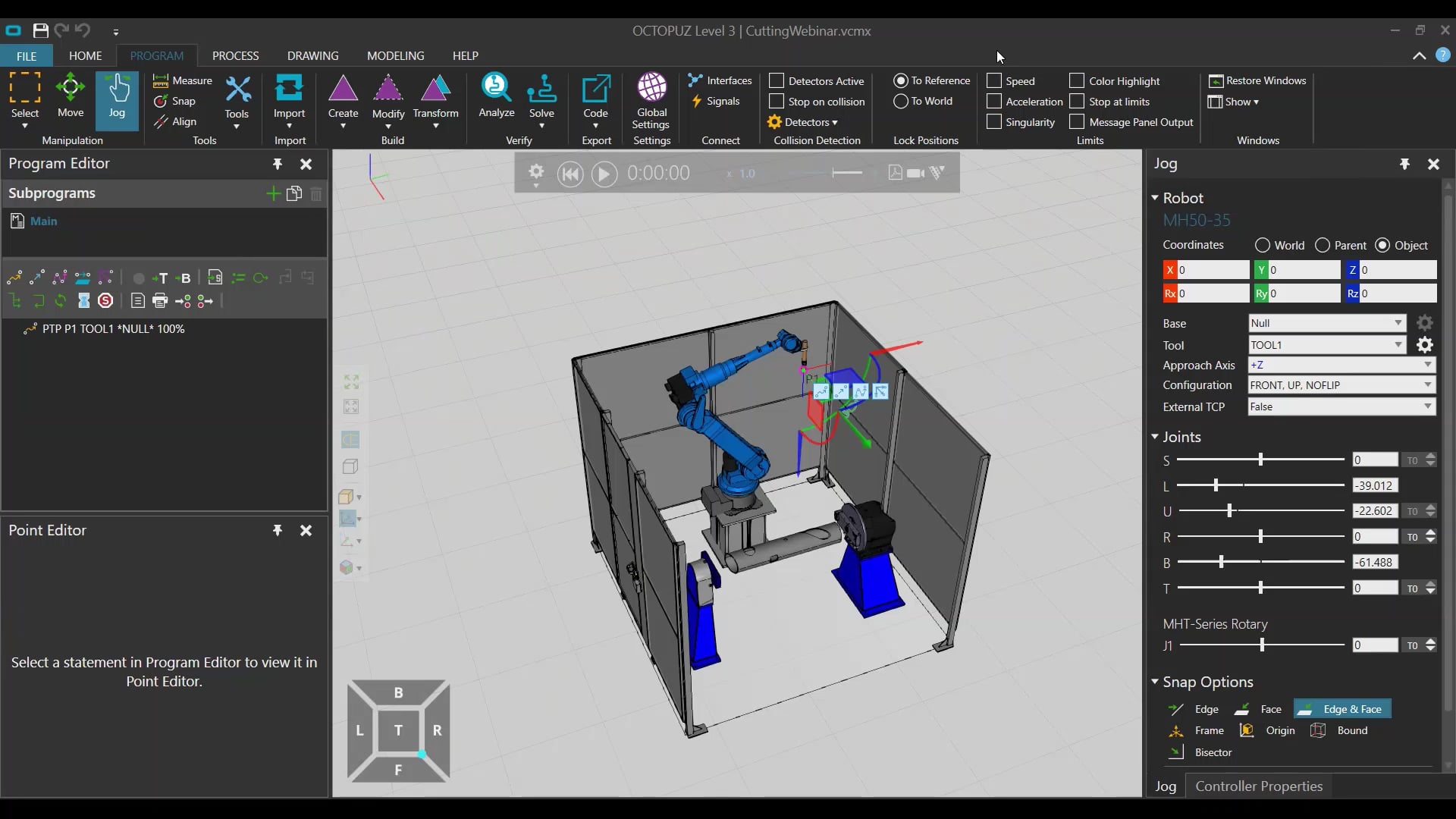Click Restore Windows
This screenshot has width=1456, height=819.
click(x=1257, y=80)
